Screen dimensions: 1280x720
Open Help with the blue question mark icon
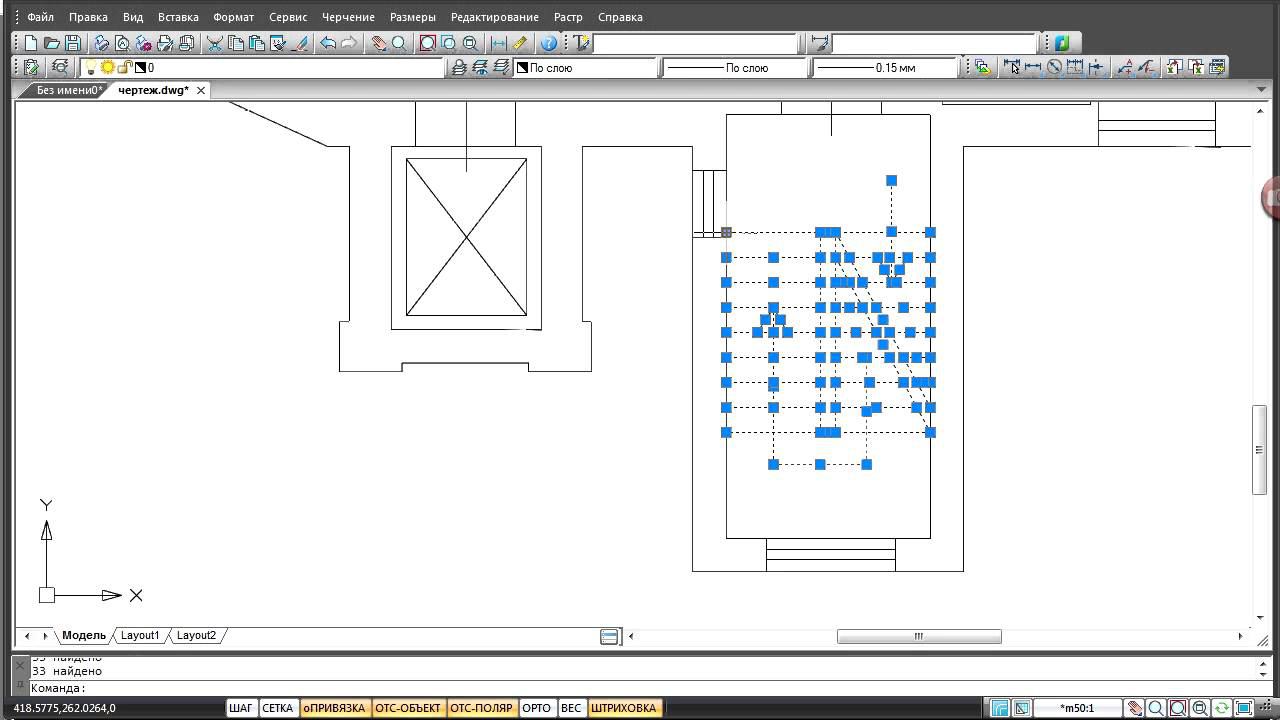point(548,43)
